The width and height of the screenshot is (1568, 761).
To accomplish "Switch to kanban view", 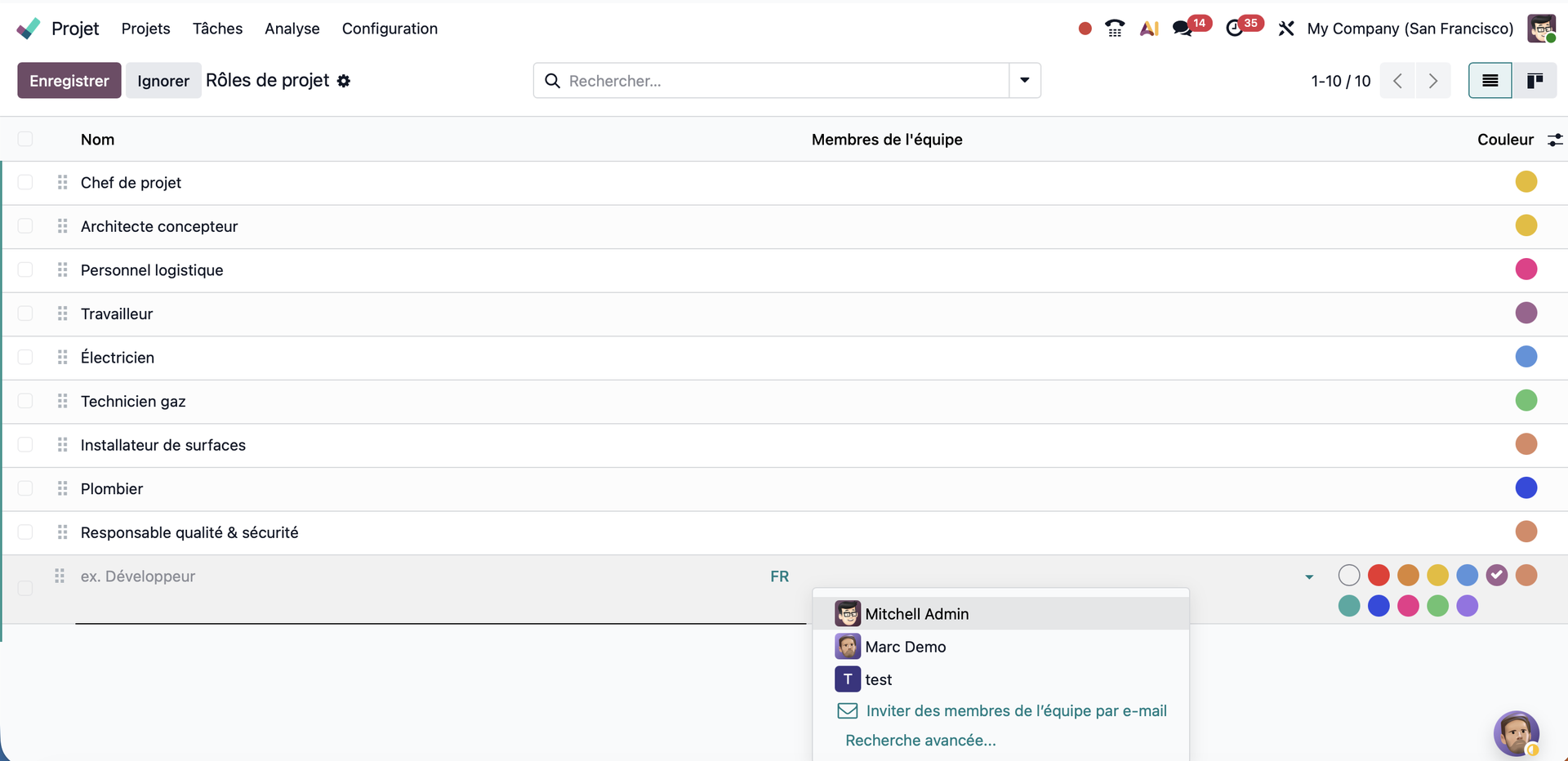I will (1535, 81).
